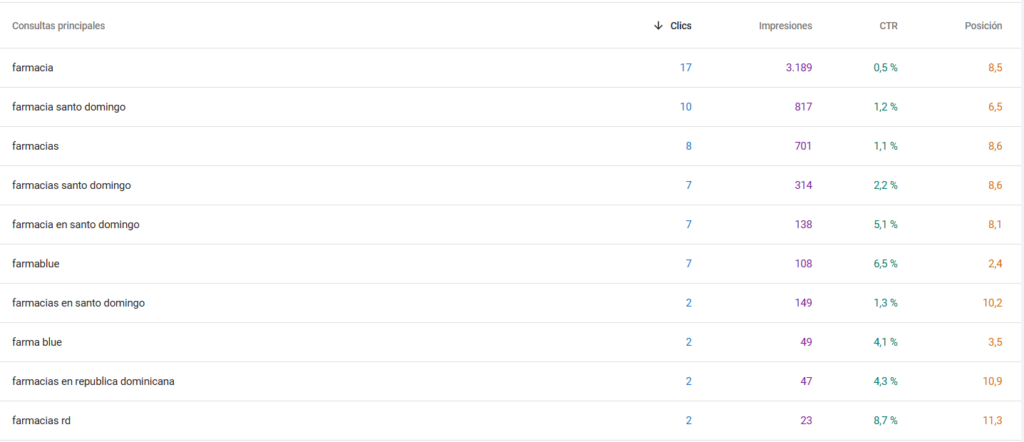Click the 2,4 position value
This screenshot has height=442, width=1024.
pyautogui.click(x=994, y=264)
